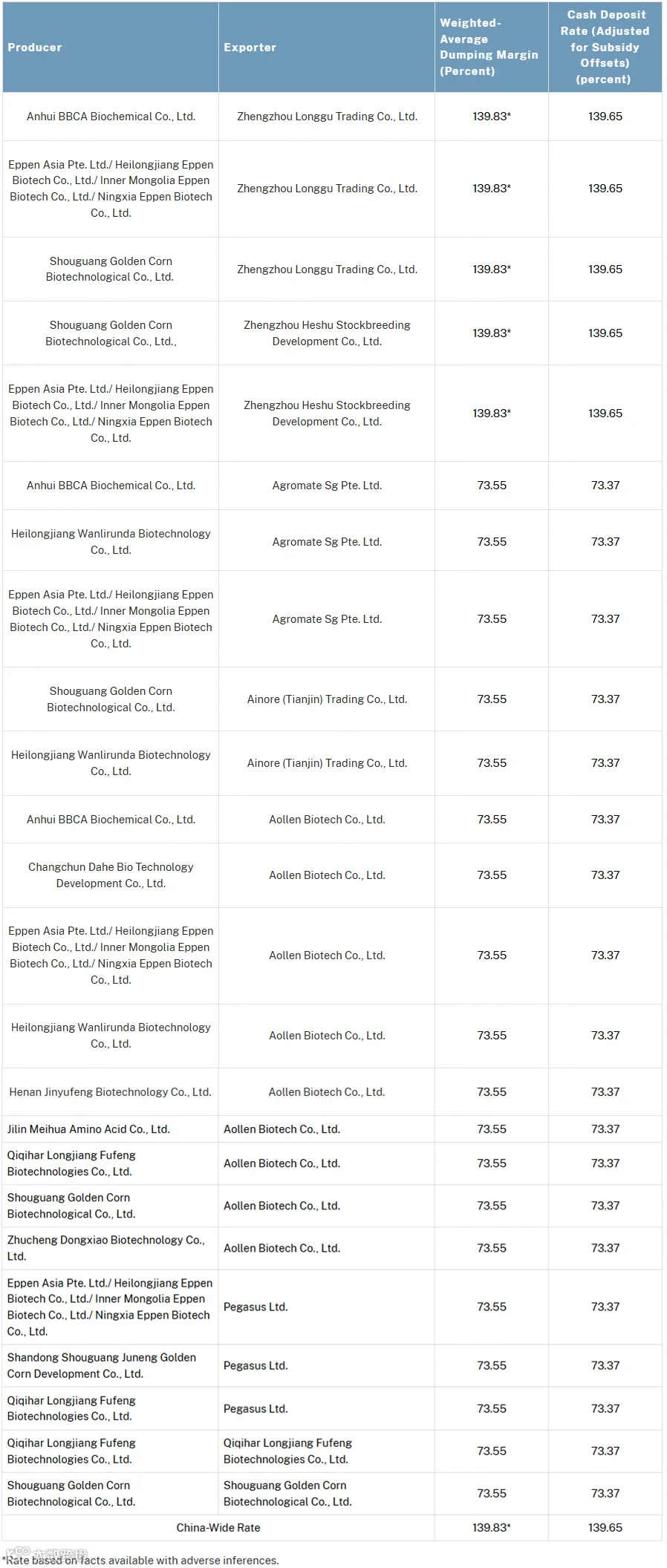Screen dimensions: 667x1568
Task: Click the China-Wide 139.83* margin value
Action: pos(492,1527)
